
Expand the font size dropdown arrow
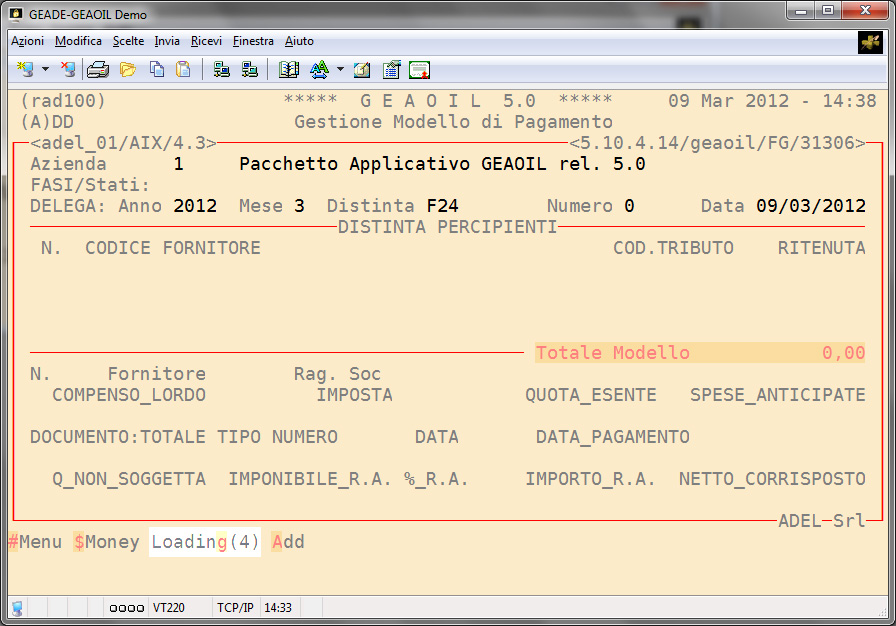click(x=340, y=70)
